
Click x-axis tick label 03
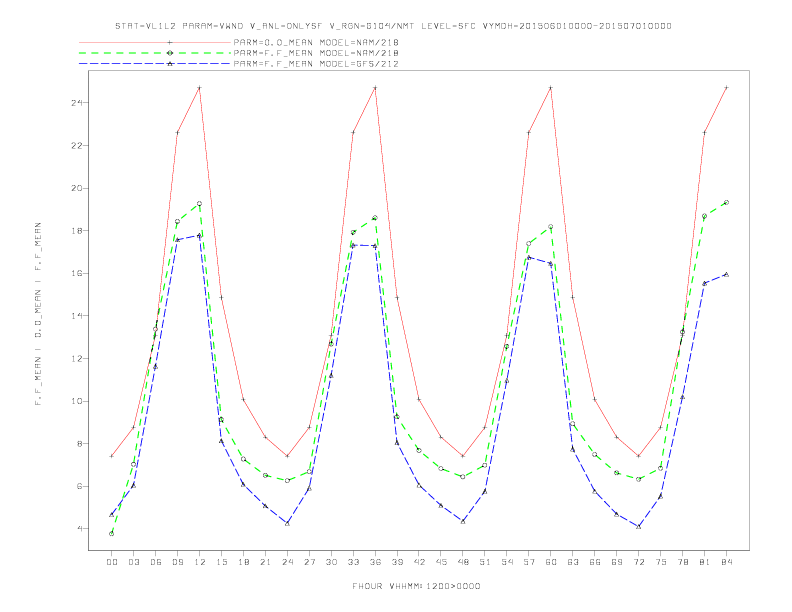pyautogui.click(x=133, y=562)
